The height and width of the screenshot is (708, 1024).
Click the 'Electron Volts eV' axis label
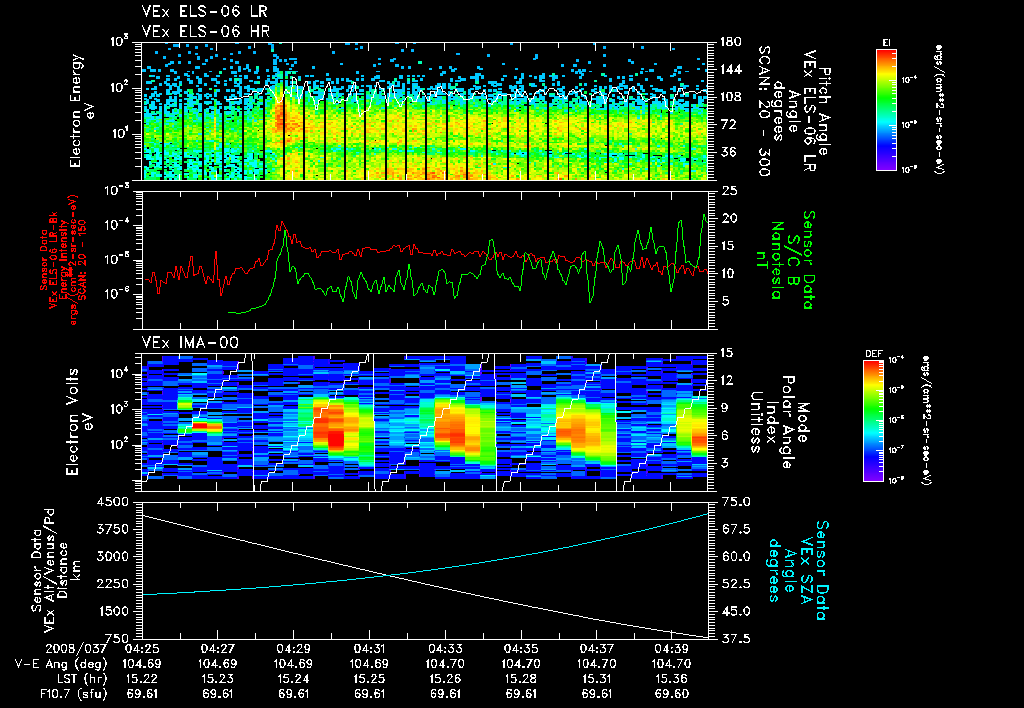(x=78, y=422)
